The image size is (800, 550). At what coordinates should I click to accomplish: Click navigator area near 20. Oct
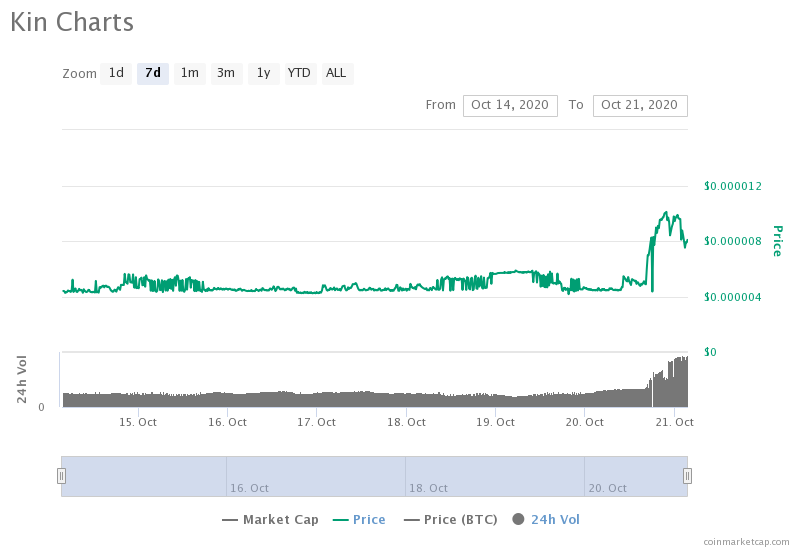pos(607,488)
